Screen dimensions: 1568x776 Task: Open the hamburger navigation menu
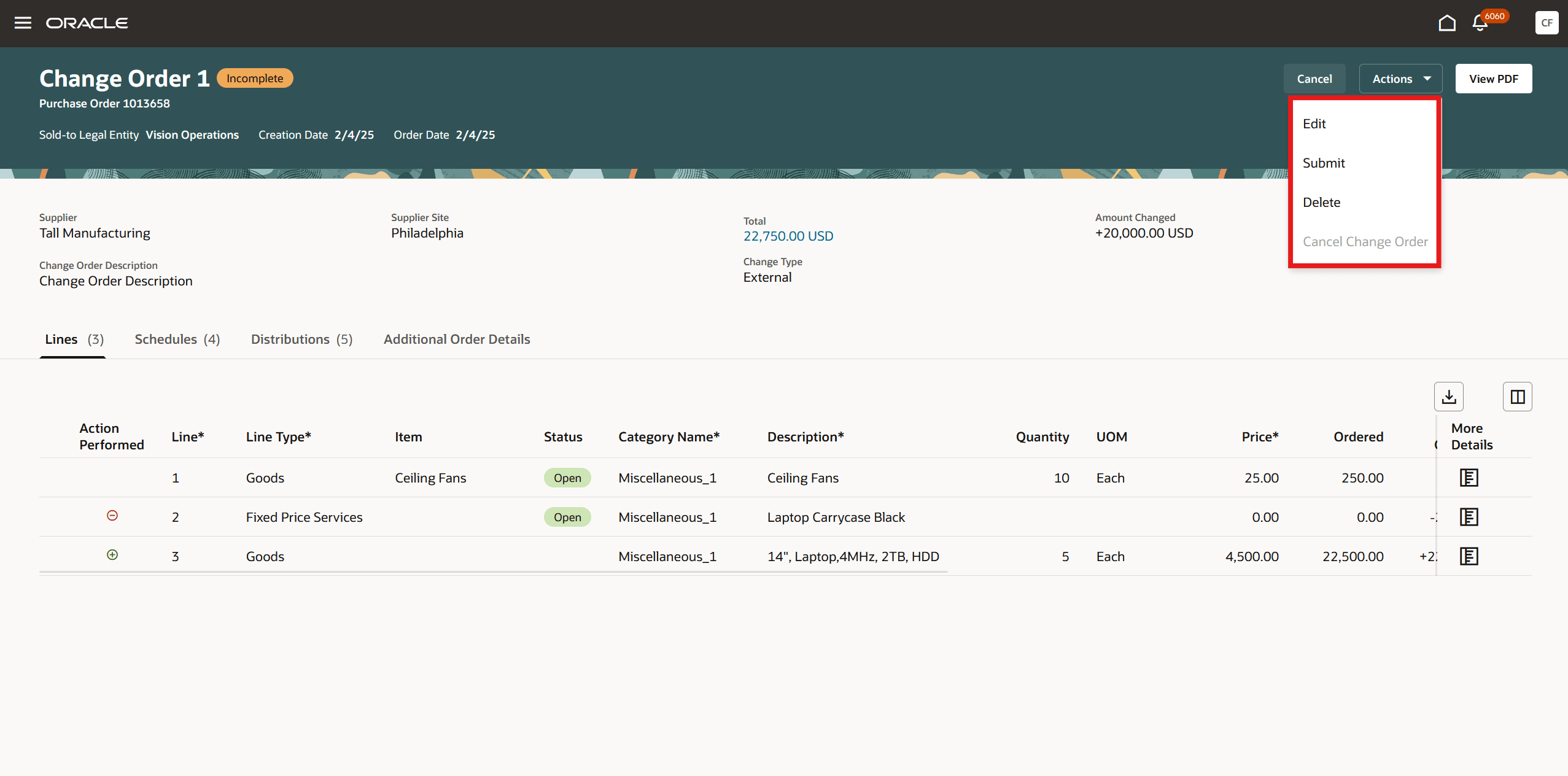coord(23,23)
